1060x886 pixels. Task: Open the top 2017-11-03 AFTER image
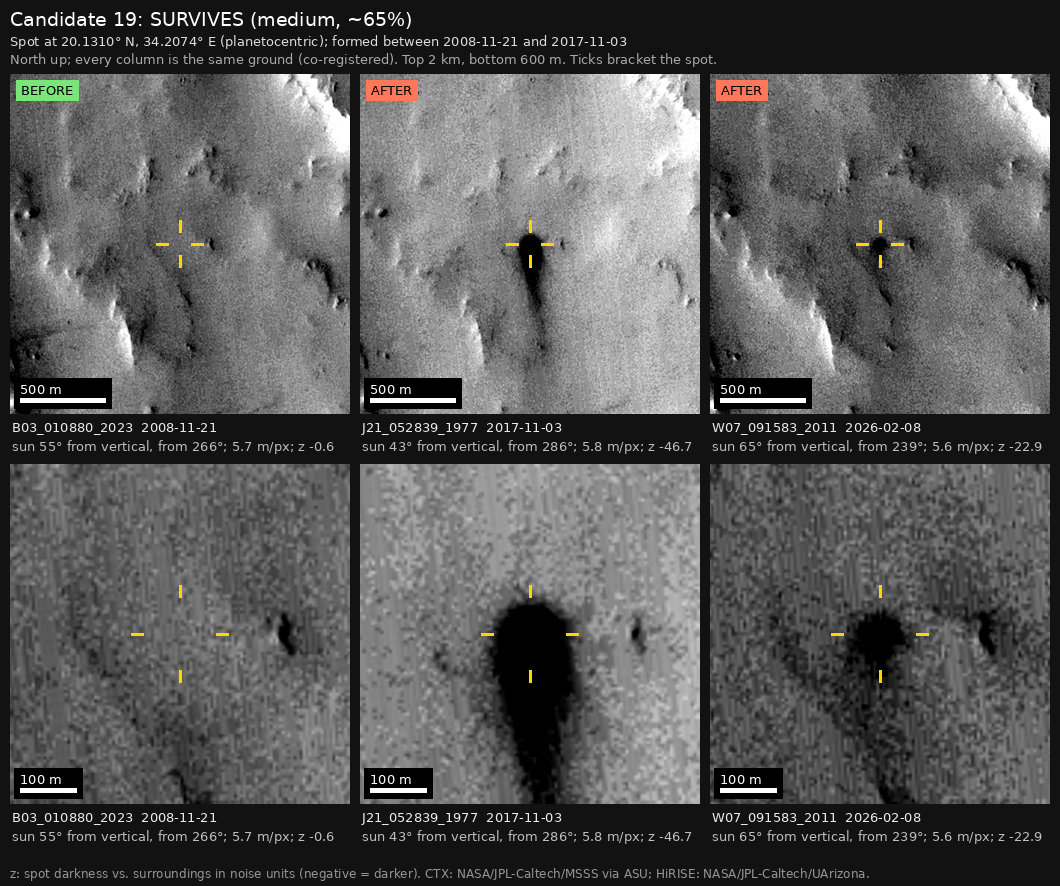point(530,244)
